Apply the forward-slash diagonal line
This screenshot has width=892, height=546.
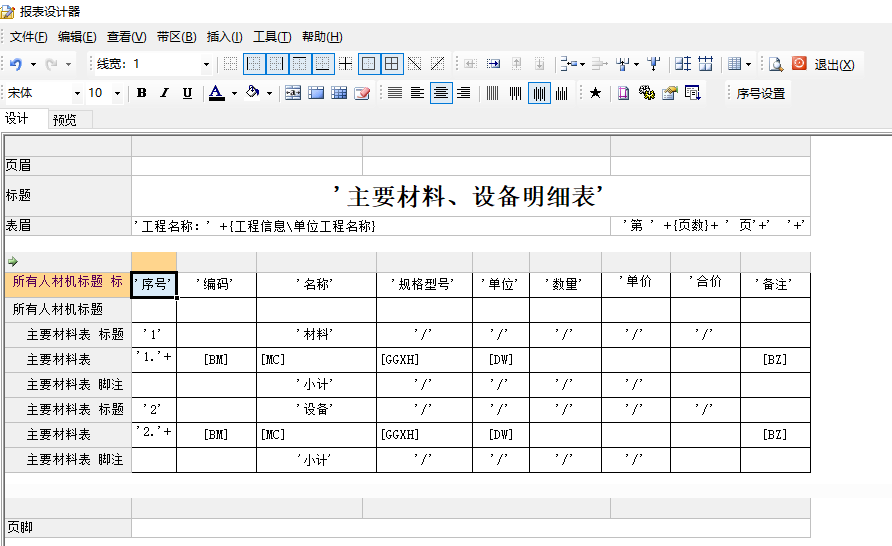click(437, 64)
